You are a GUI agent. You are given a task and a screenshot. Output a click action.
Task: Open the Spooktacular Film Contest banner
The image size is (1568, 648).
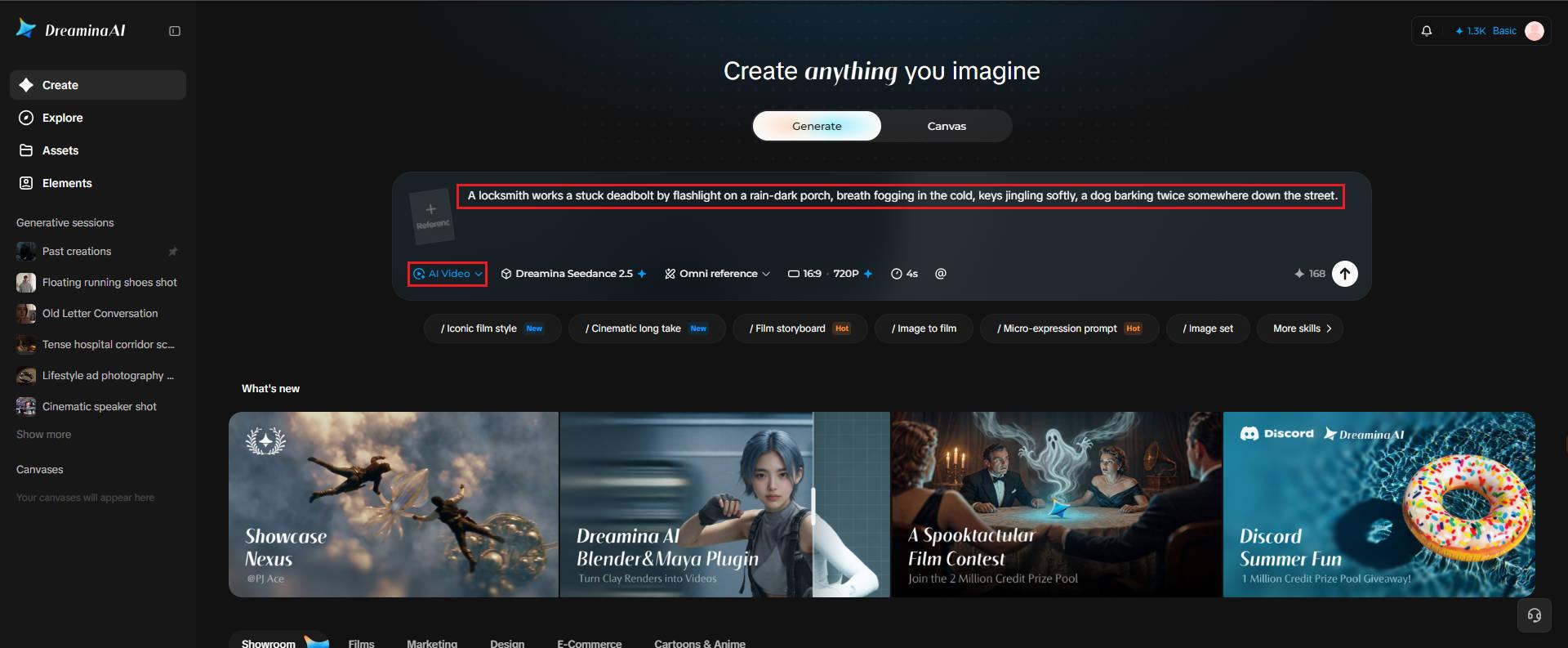click(x=1057, y=504)
